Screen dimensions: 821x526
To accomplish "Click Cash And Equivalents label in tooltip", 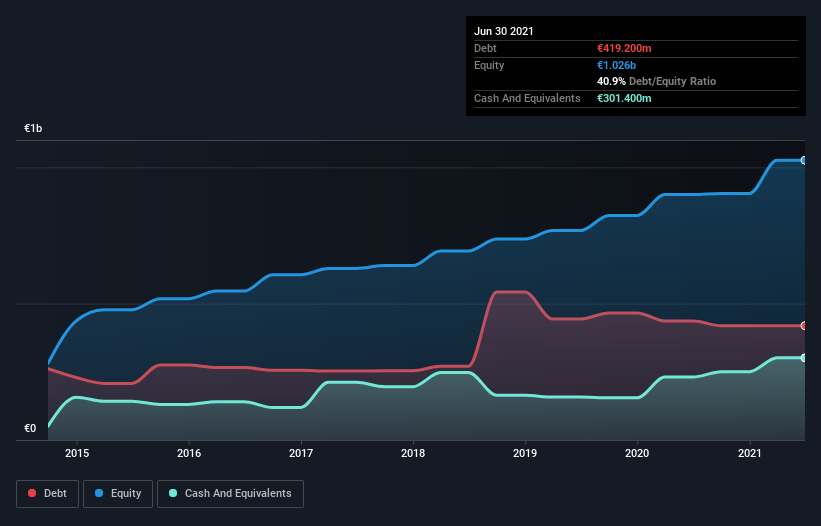I will point(527,98).
